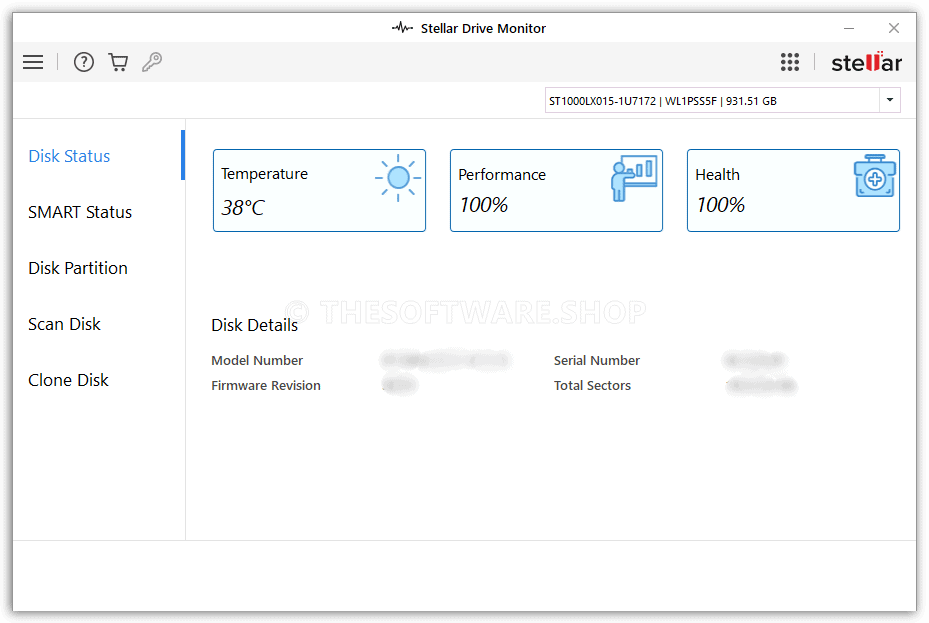Select the ST1000LX015 drive combo box

[x=723, y=100]
